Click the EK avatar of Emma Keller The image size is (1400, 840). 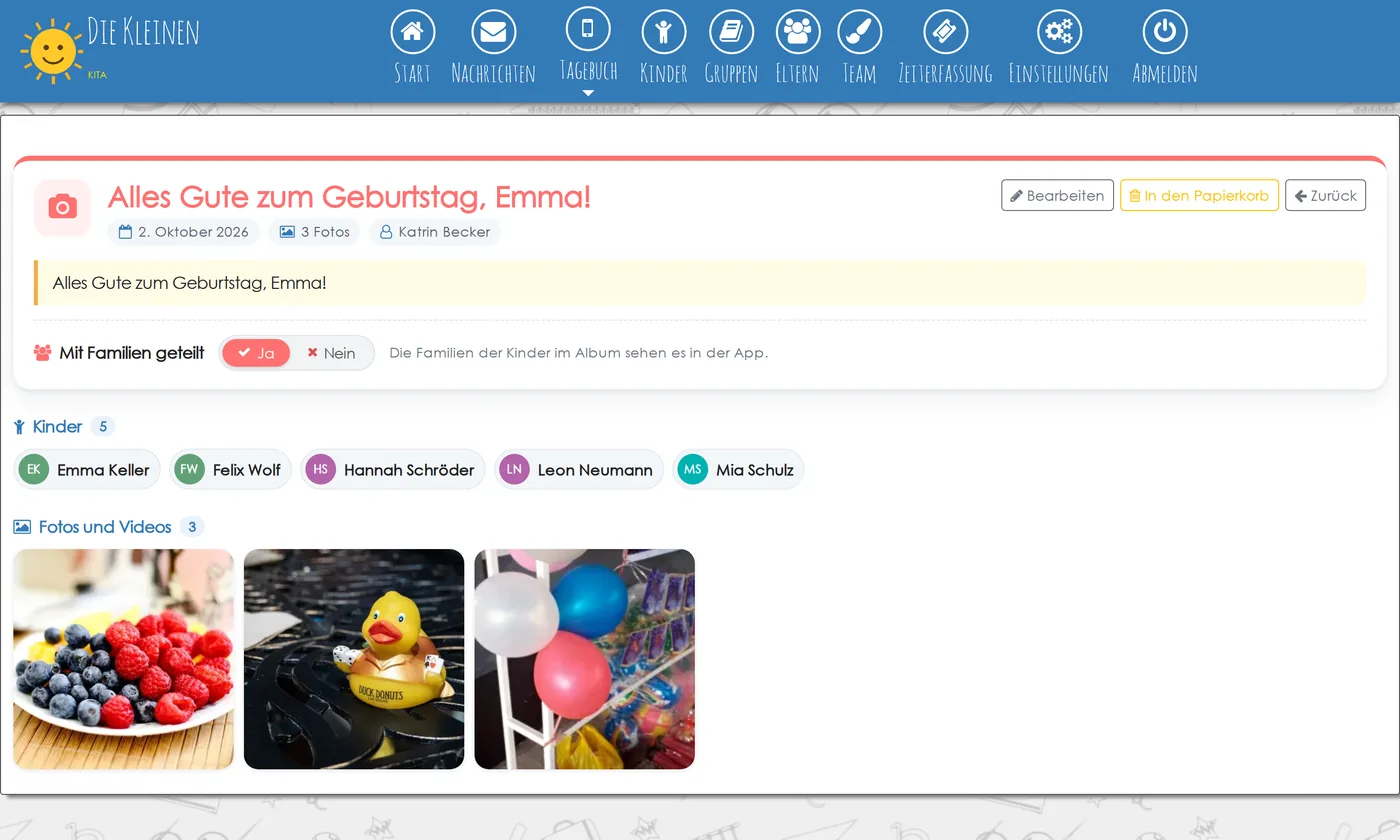34,469
